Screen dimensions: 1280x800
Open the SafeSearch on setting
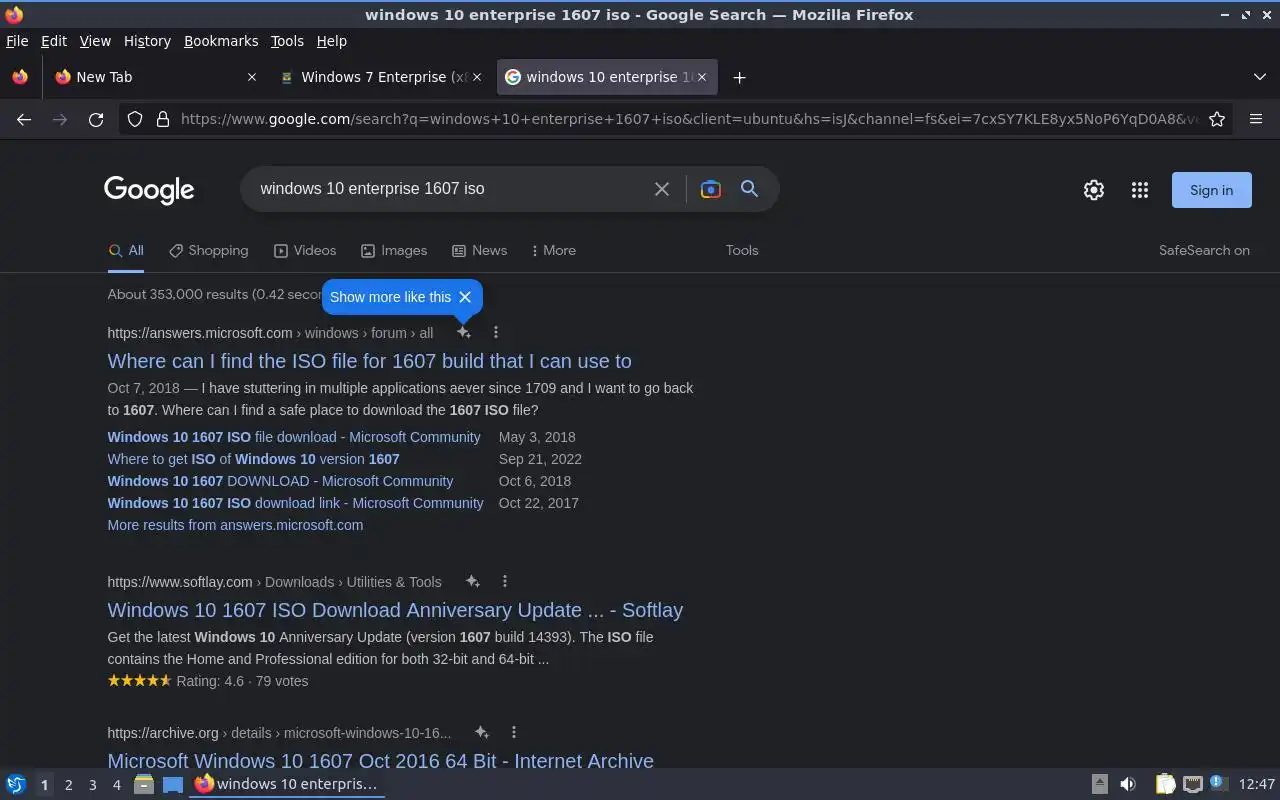tap(1204, 251)
